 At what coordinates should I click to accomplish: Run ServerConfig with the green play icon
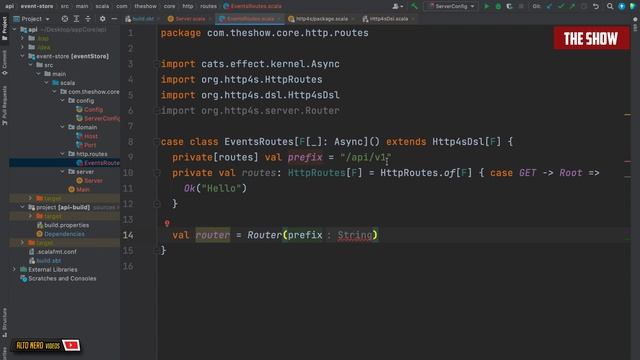pyautogui.click(x=487, y=6)
